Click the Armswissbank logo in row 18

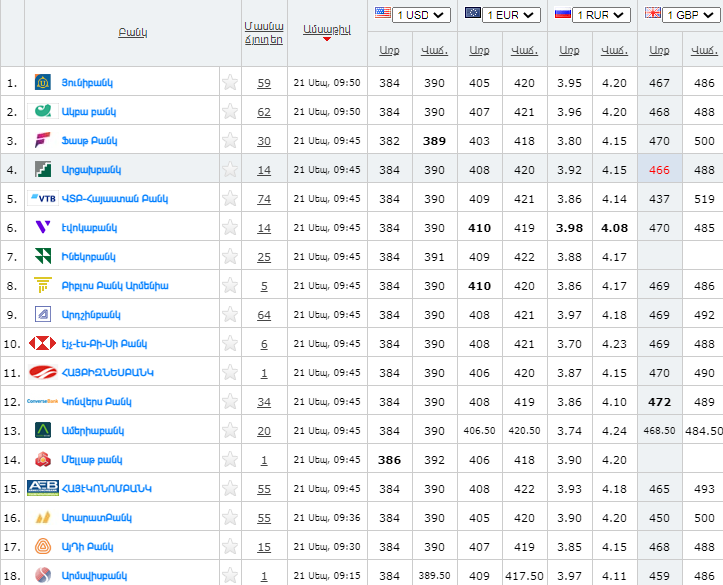43,575
